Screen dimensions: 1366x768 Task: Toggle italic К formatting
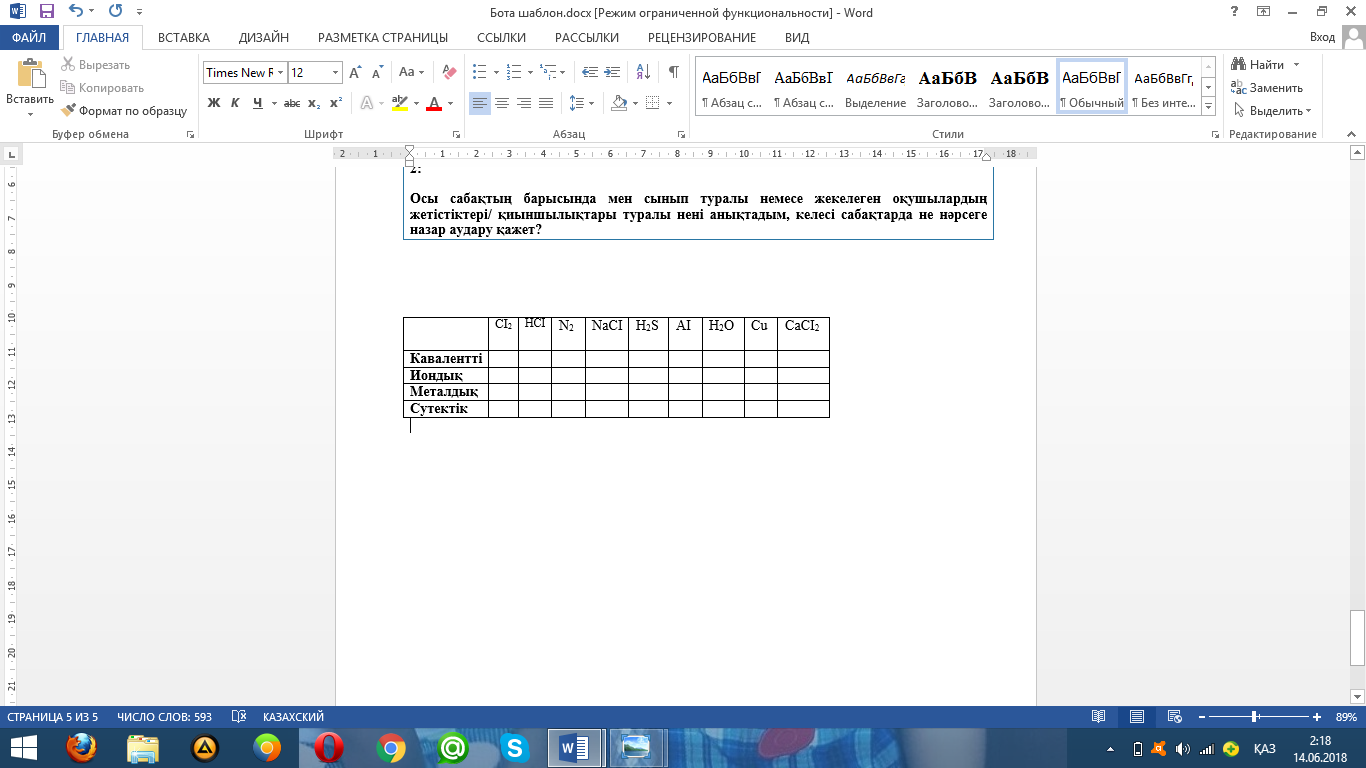coord(235,103)
